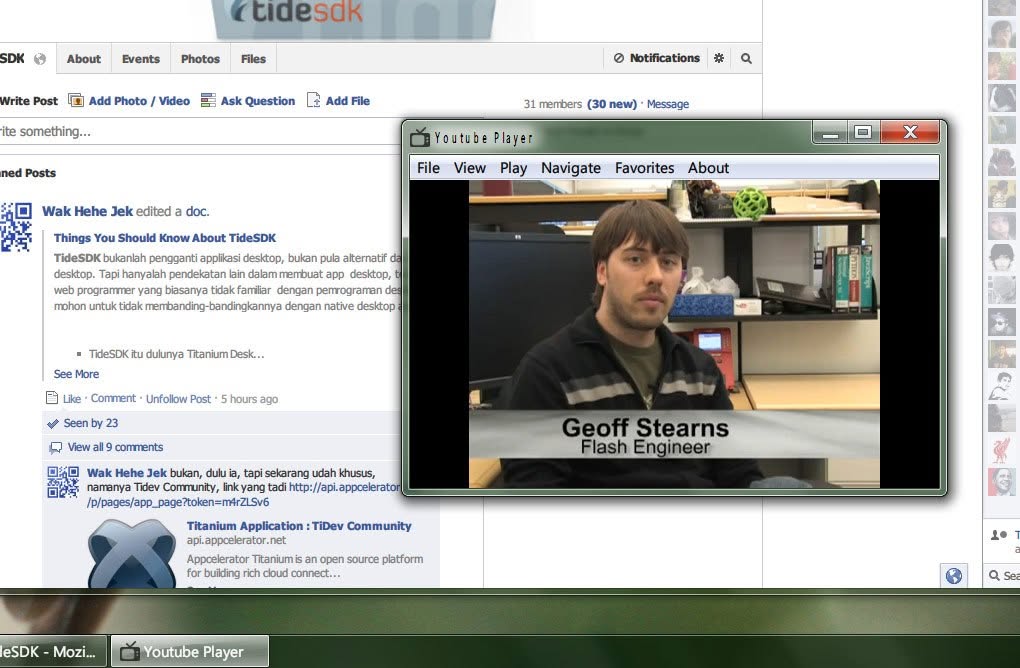This screenshot has height=668, width=1020.
Task: Click Add Photo / Video link
Action: [139, 101]
